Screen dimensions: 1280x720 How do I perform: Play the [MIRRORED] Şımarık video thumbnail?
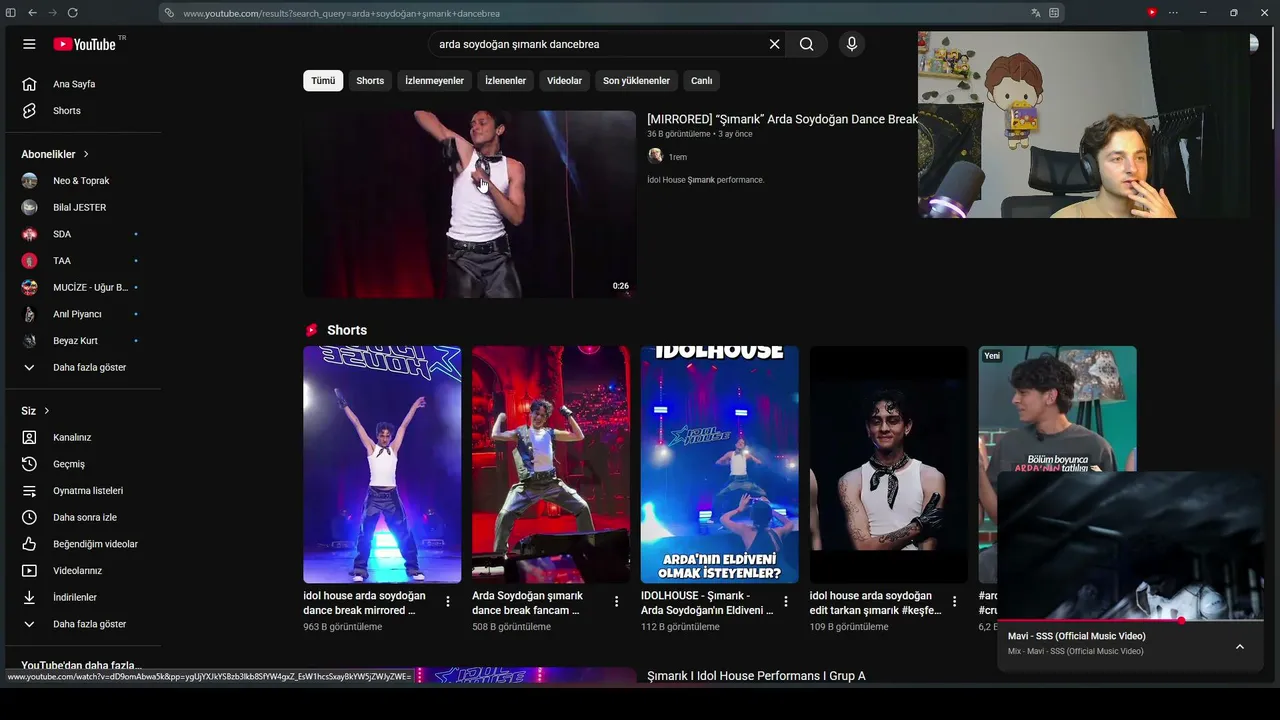point(469,204)
